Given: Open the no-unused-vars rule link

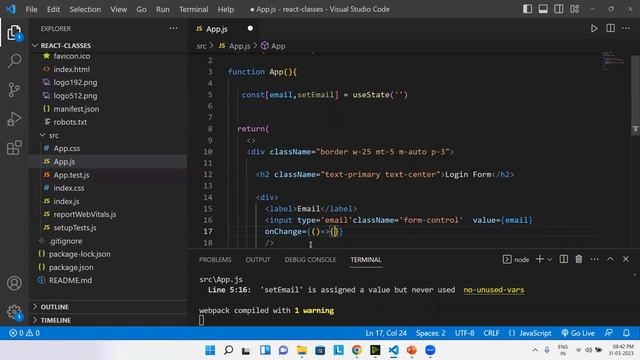Looking at the screenshot, I should 493,290.
